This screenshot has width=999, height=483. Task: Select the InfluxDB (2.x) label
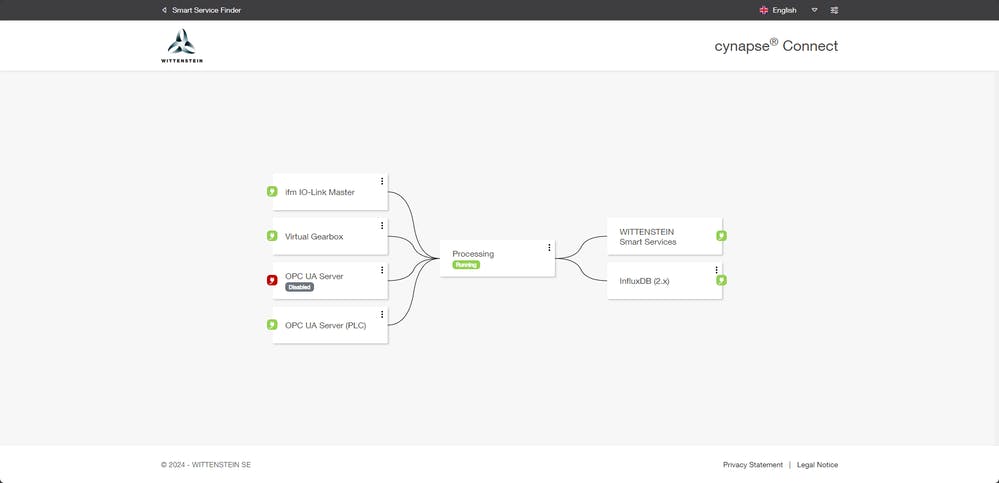point(644,280)
